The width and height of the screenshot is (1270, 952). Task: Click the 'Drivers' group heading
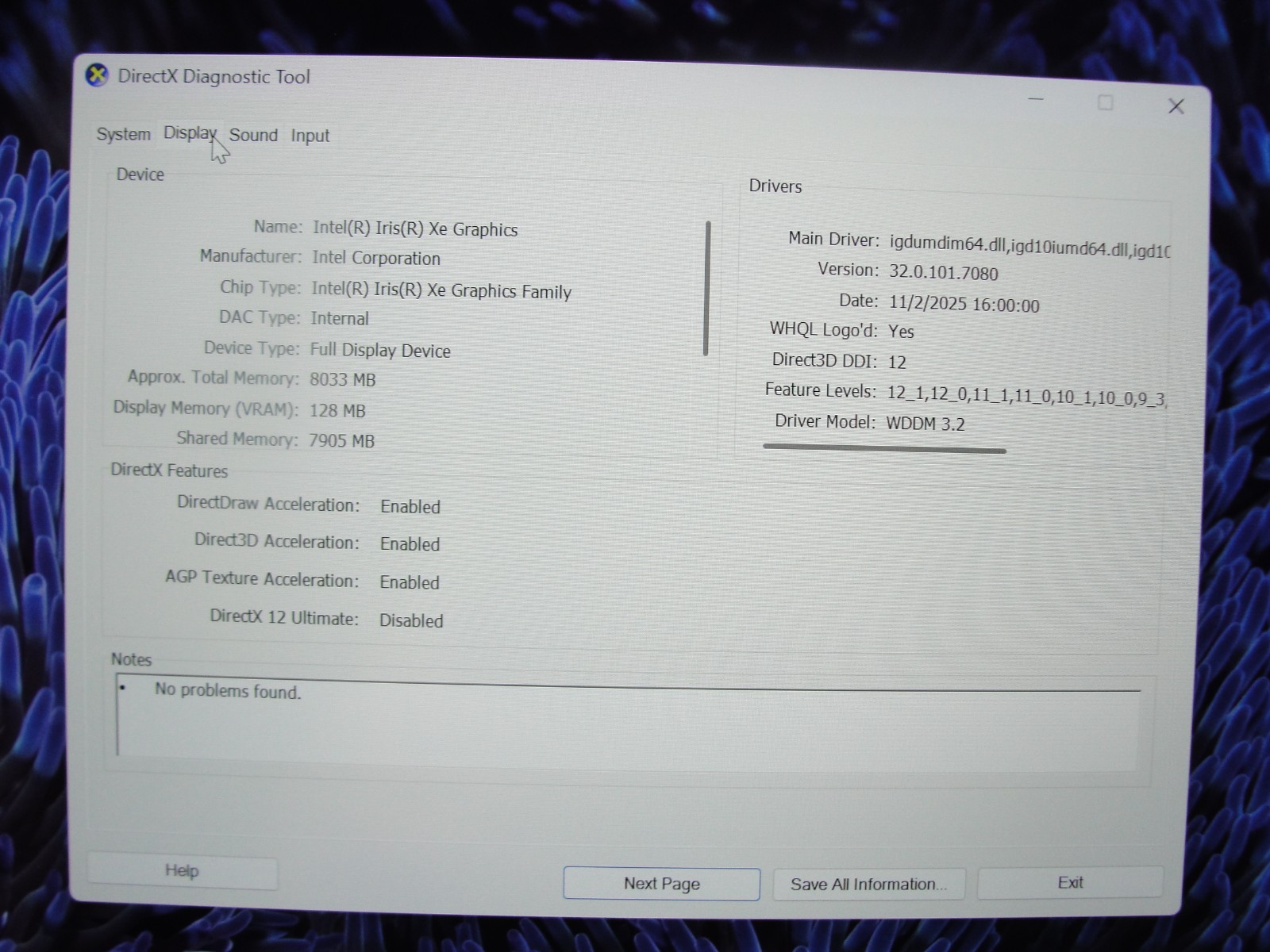pos(775,186)
